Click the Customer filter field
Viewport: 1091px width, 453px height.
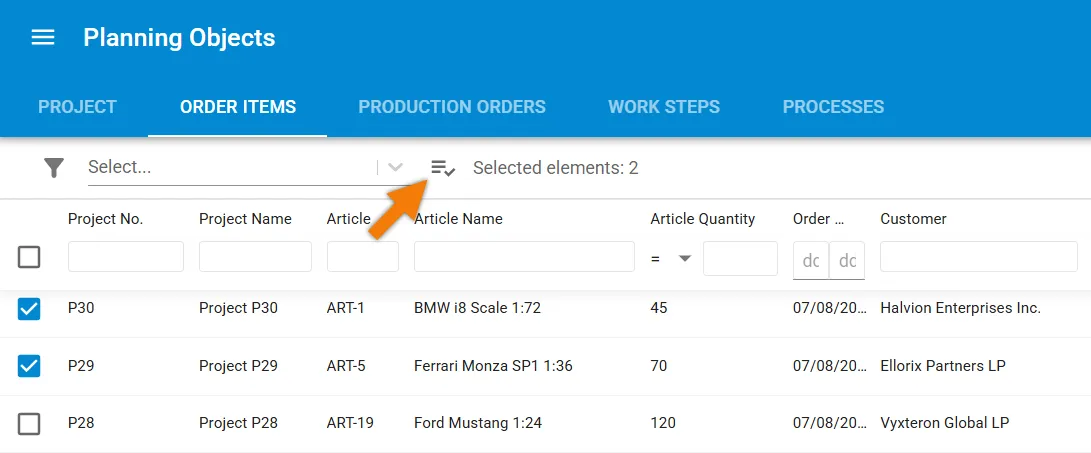pos(978,256)
